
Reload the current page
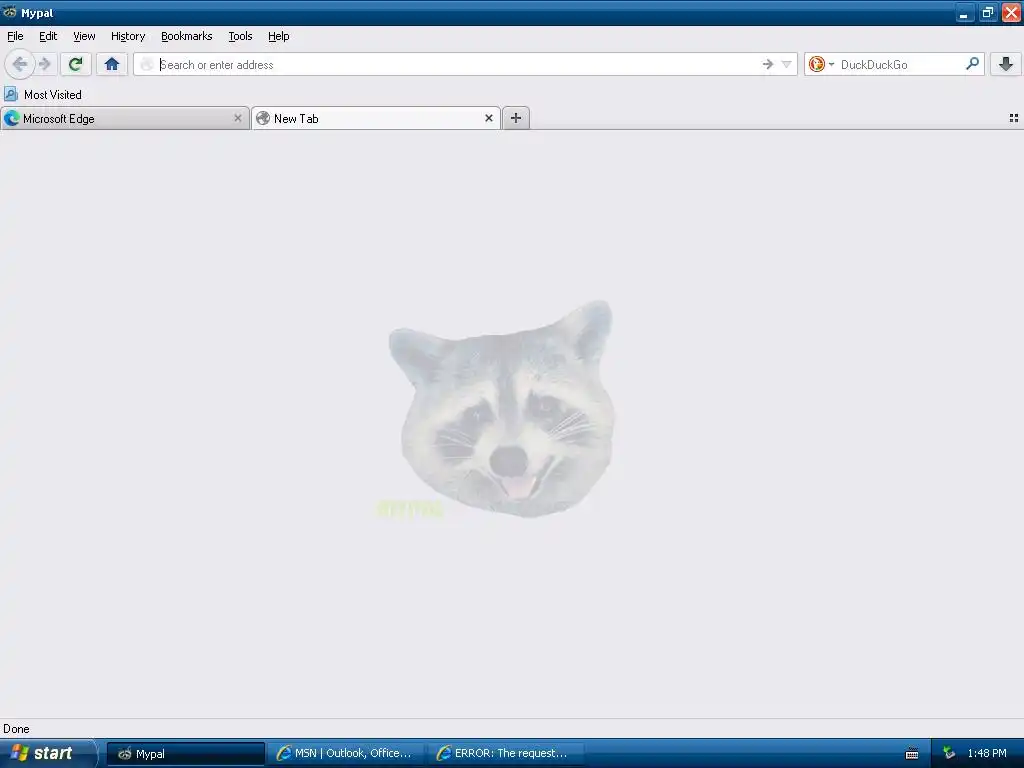coord(75,64)
